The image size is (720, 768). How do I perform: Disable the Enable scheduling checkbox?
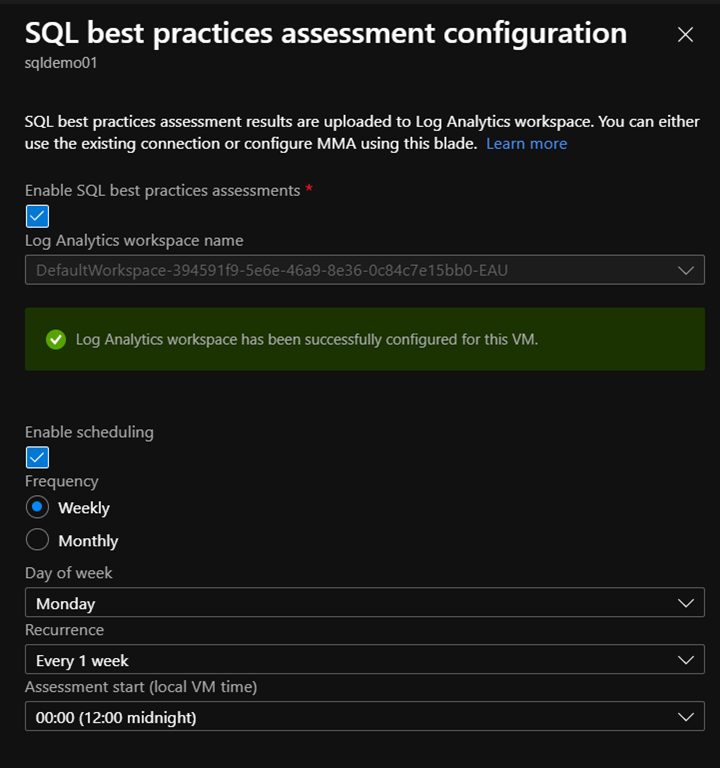pyautogui.click(x=37, y=457)
